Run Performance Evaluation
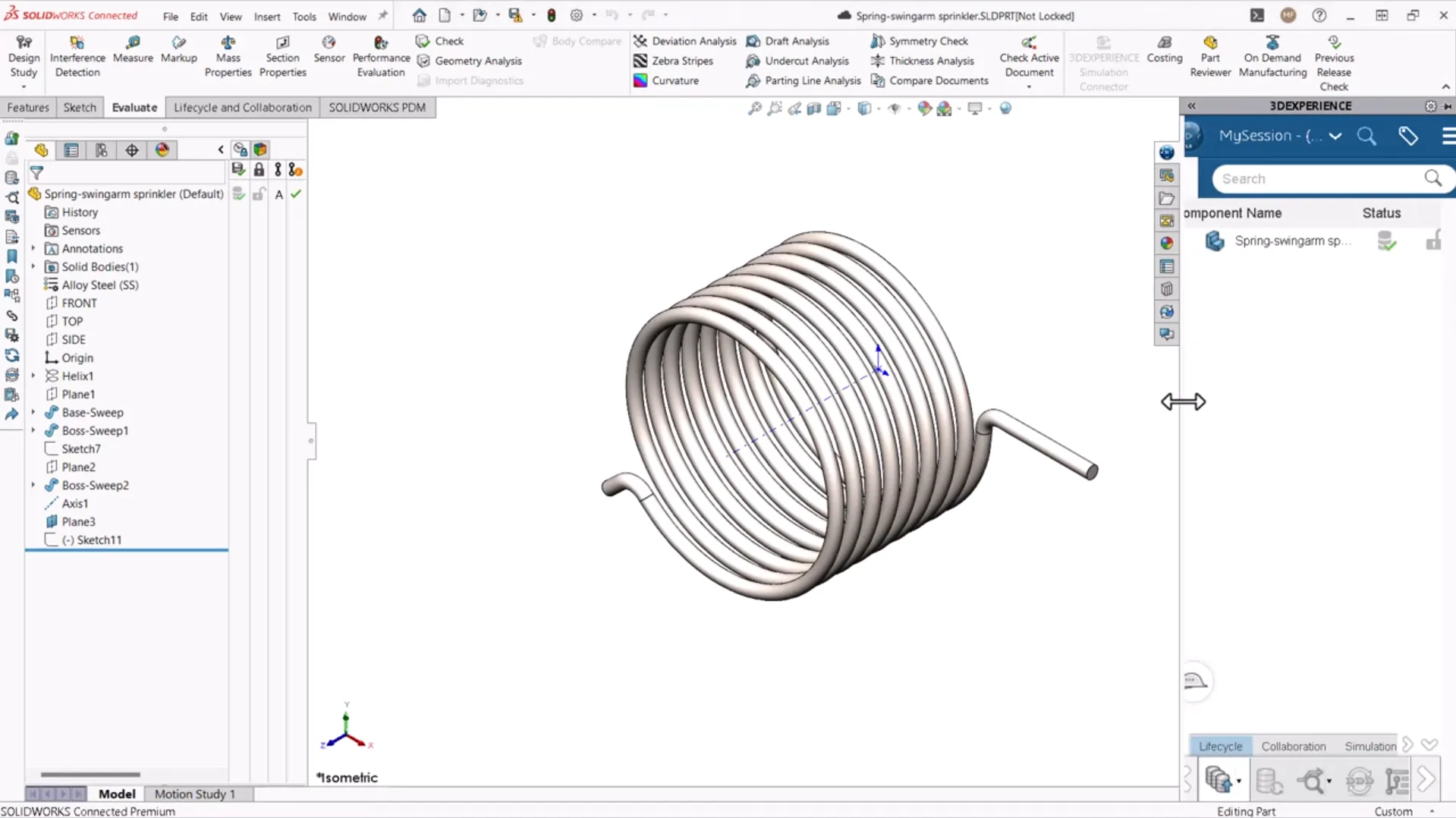Viewport: 1456px width, 818px height. (381, 57)
